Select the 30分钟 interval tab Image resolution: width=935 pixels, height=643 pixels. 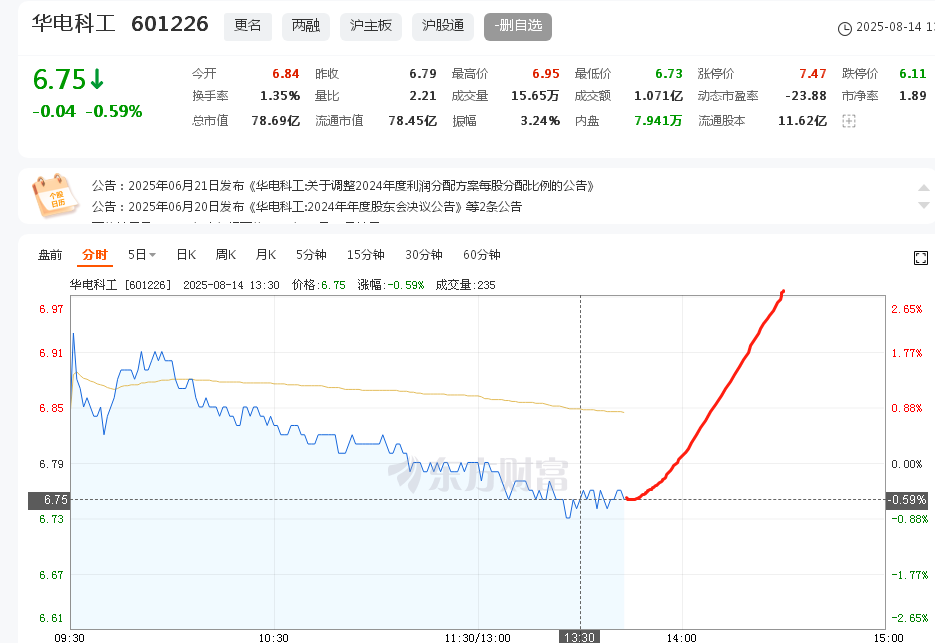(x=423, y=255)
